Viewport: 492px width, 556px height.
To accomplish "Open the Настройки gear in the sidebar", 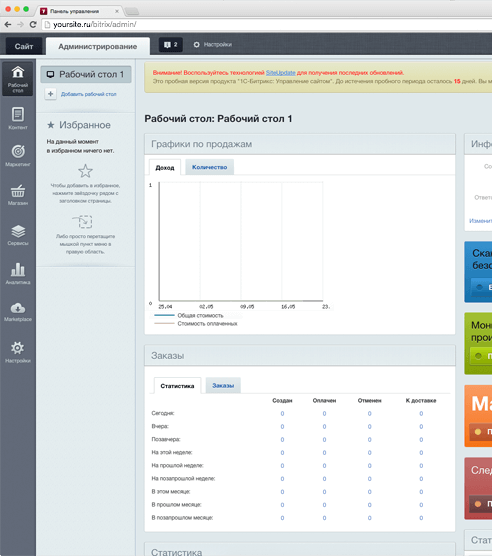I will 18,352.
